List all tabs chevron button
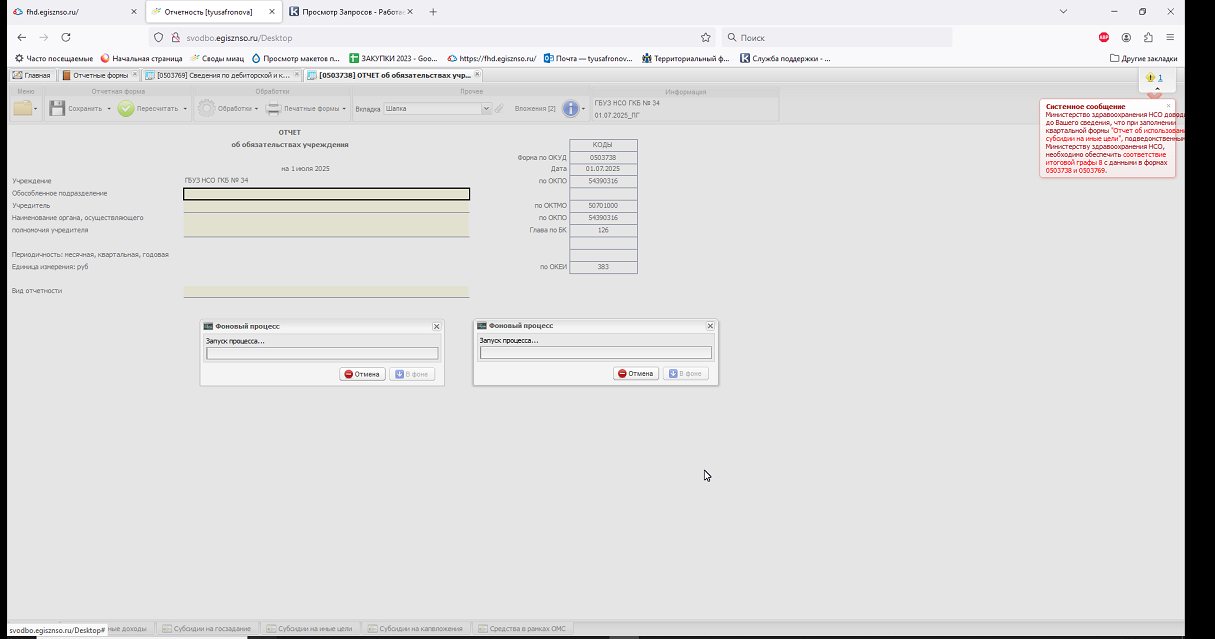 point(1065,12)
